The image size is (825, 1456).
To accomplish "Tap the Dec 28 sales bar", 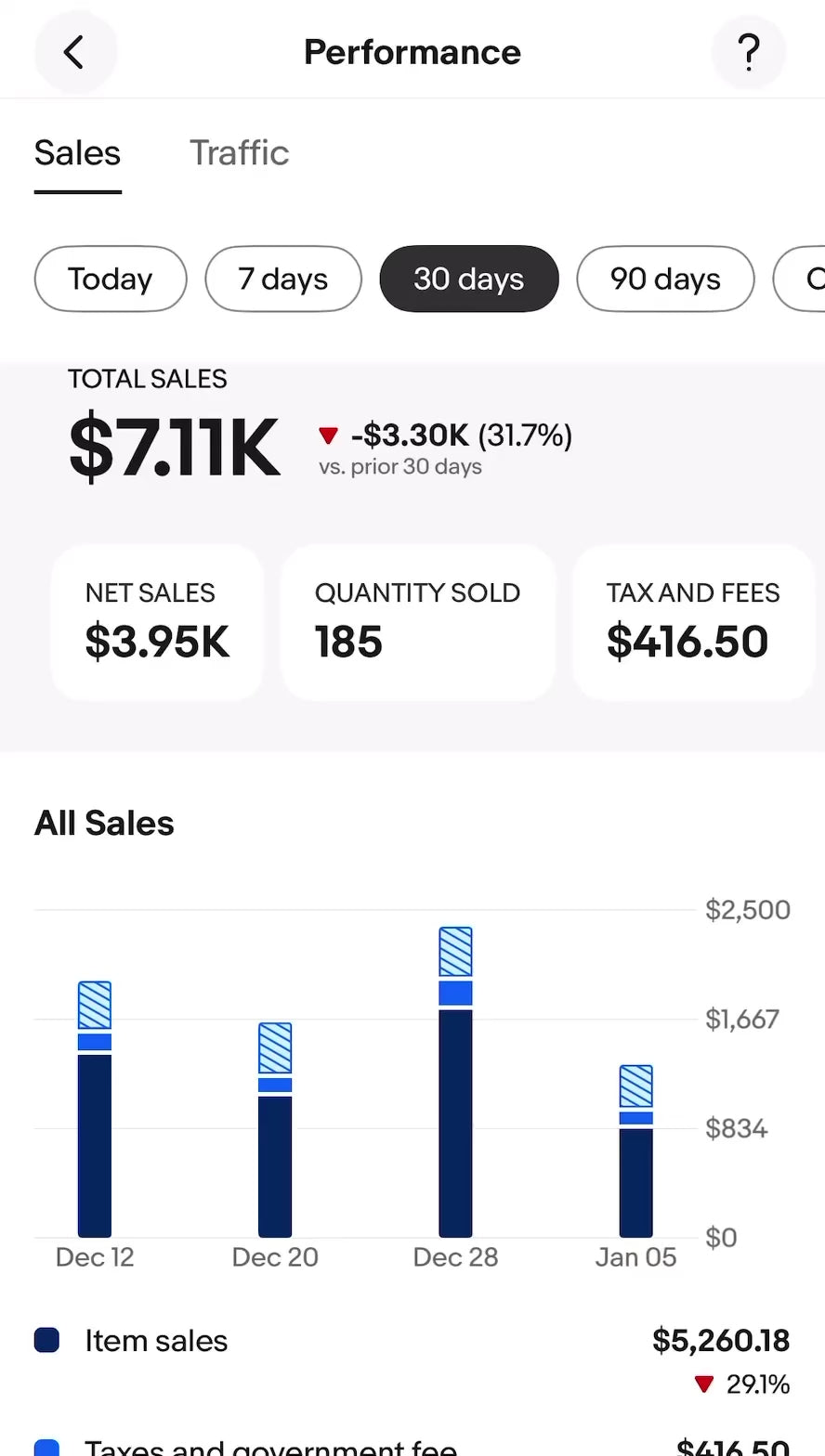I will (x=455, y=1083).
